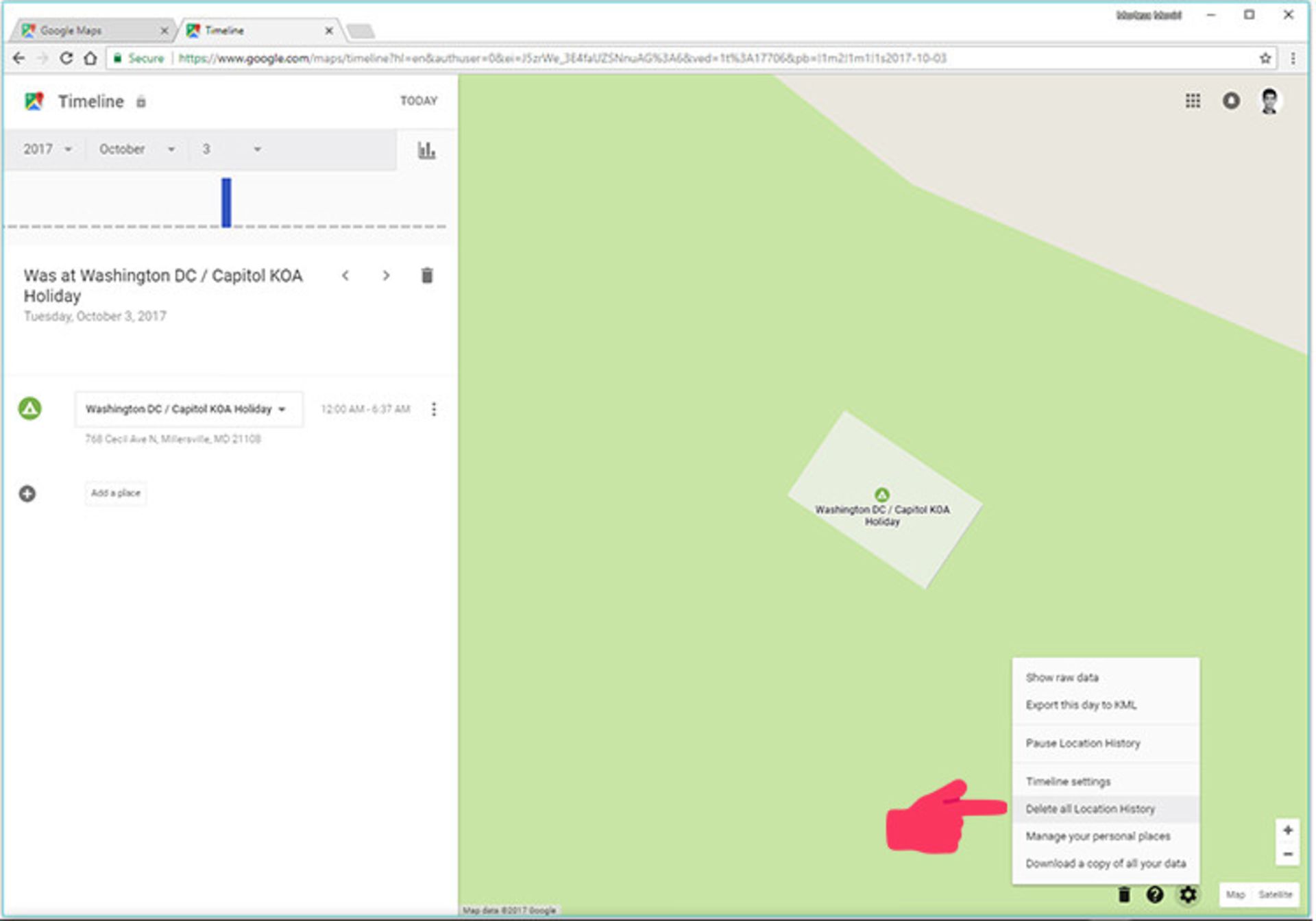
Task: Go to browser home page
Action: (x=90, y=58)
